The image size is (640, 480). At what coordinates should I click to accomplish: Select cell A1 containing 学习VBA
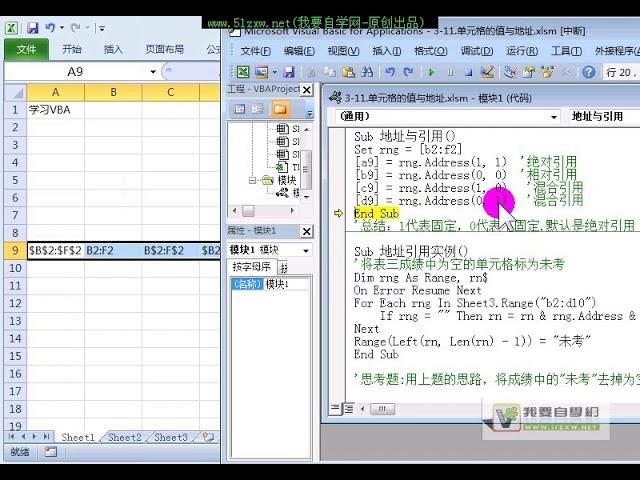coord(55,110)
